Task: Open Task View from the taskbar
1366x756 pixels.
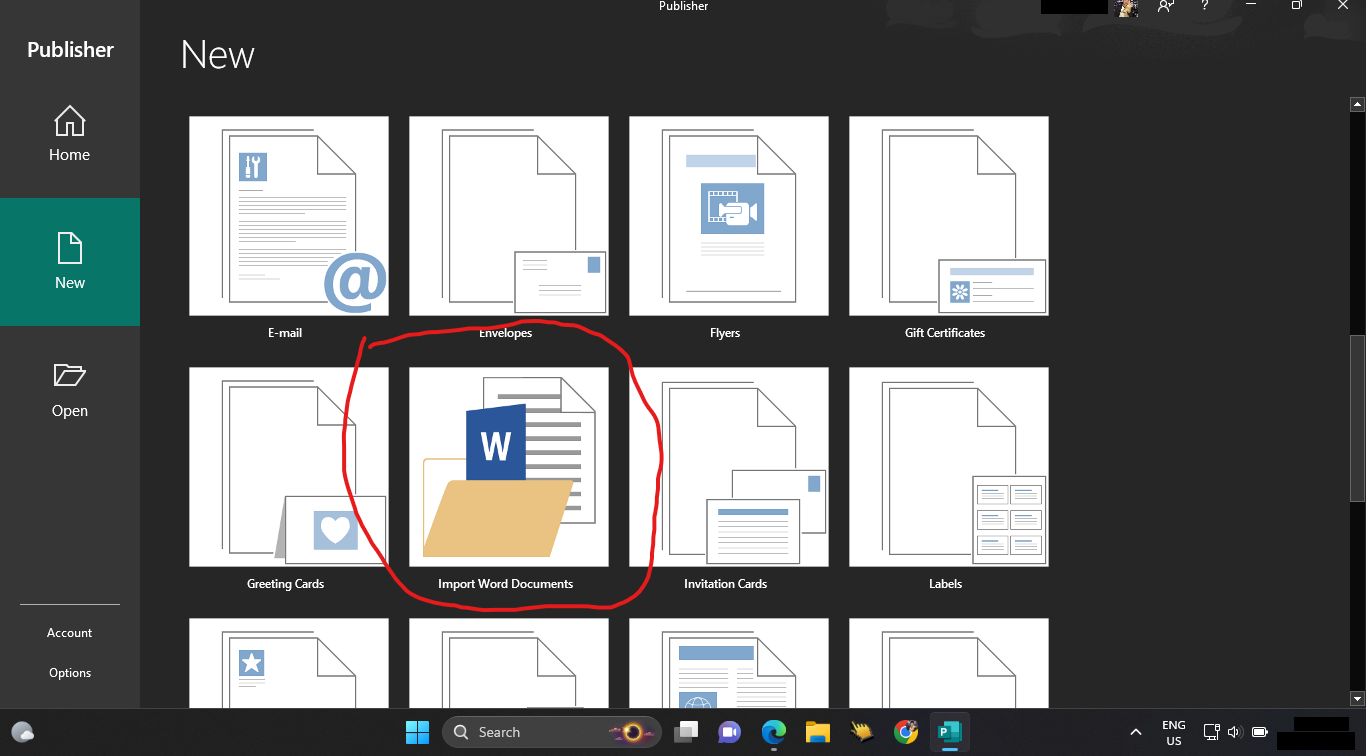Action: (x=685, y=732)
